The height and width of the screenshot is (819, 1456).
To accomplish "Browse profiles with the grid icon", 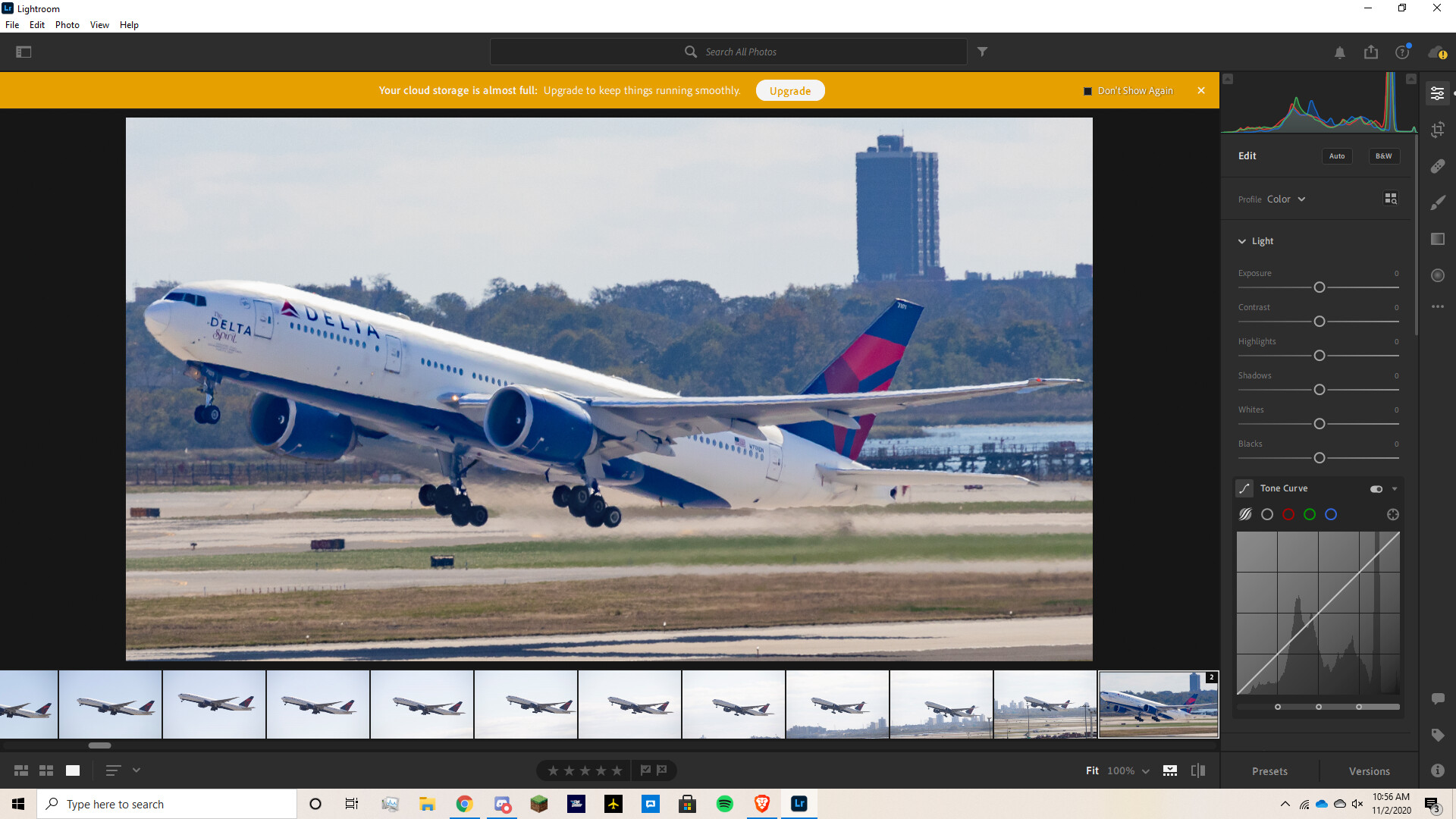I will pos(1390,199).
